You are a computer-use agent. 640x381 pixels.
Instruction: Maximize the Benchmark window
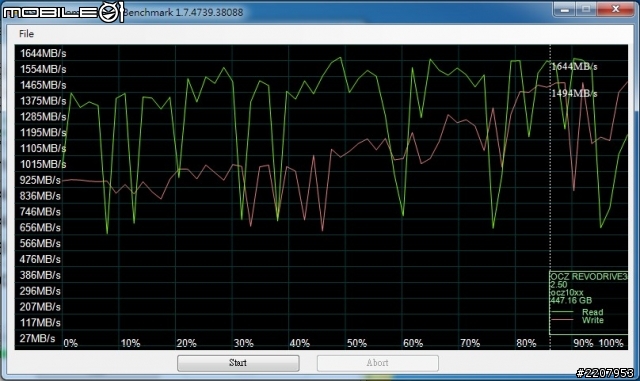coord(587,9)
